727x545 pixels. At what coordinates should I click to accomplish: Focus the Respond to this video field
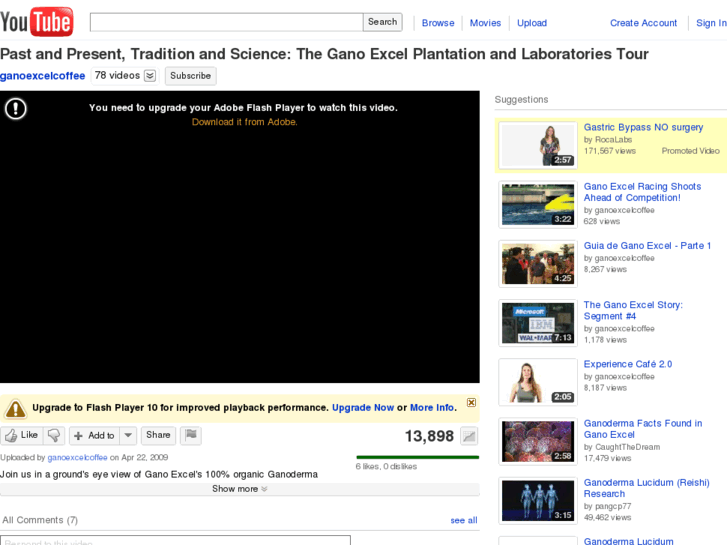(175, 540)
